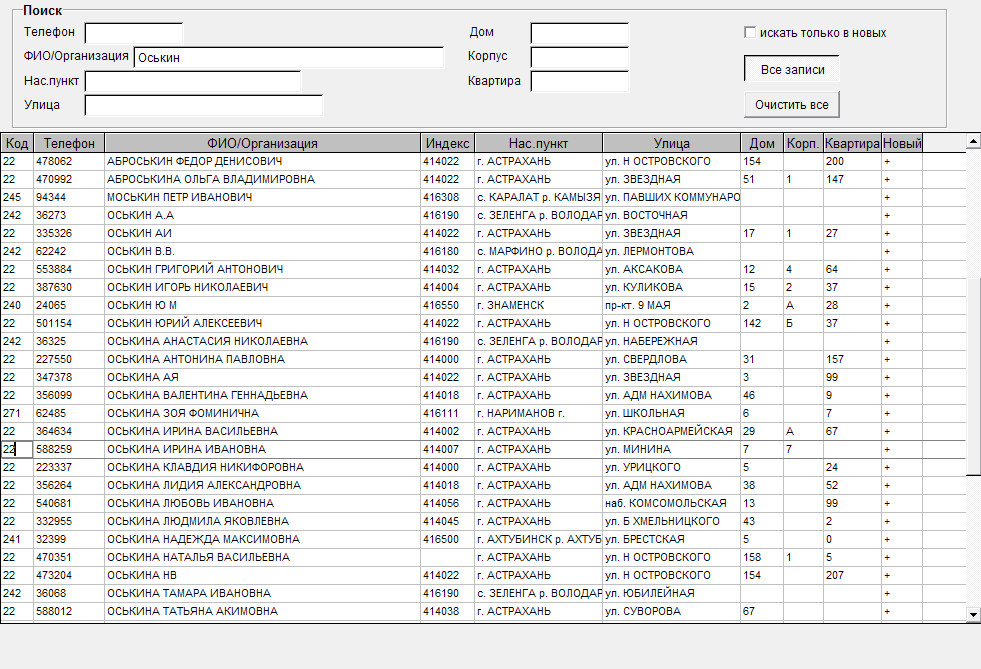The height and width of the screenshot is (669, 981).
Task: Select row ОСЬКИНА КЛАВДИЯ НИКИФОРОВНА
Action: 483,467
